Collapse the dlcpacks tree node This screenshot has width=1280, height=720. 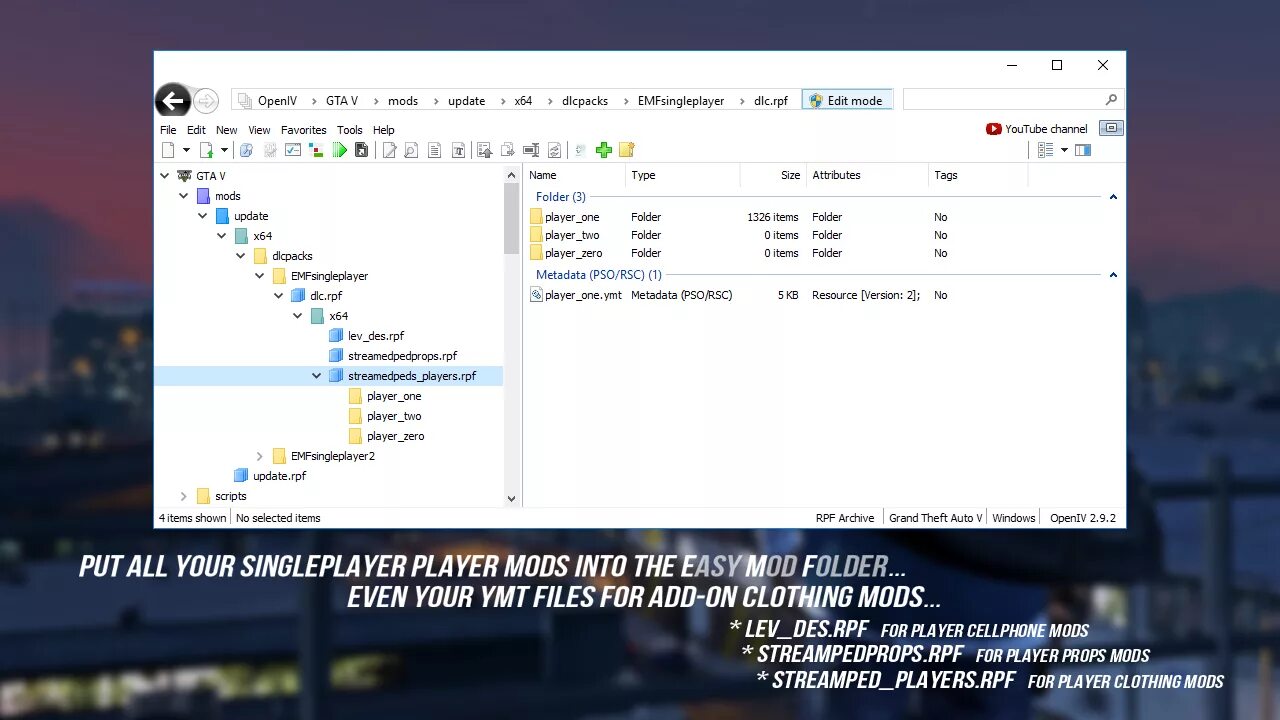[241, 256]
